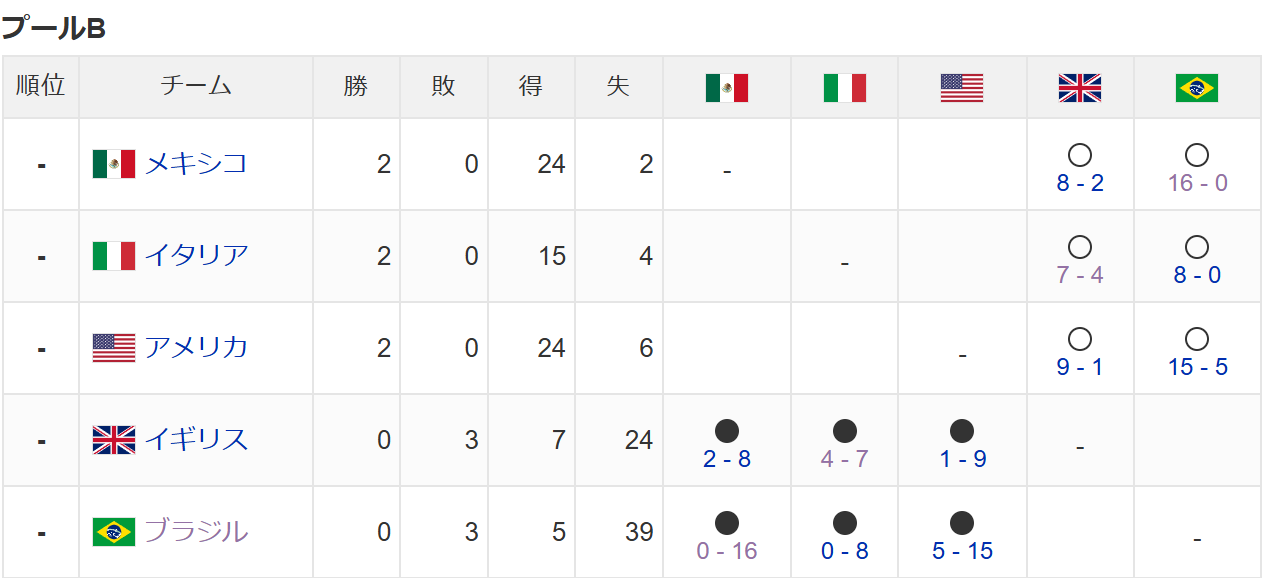Click the Mexico flag column header
The image size is (1264, 578).
coord(727,88)
